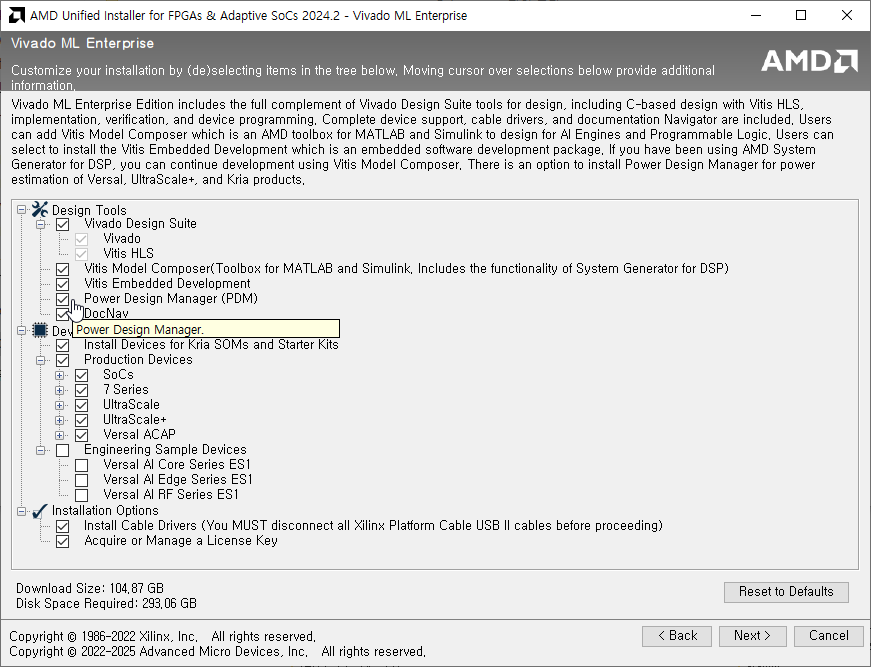871x667 pixels.
Task: Collapse the Design Tools tree node
Action: (x=21, y=210)
